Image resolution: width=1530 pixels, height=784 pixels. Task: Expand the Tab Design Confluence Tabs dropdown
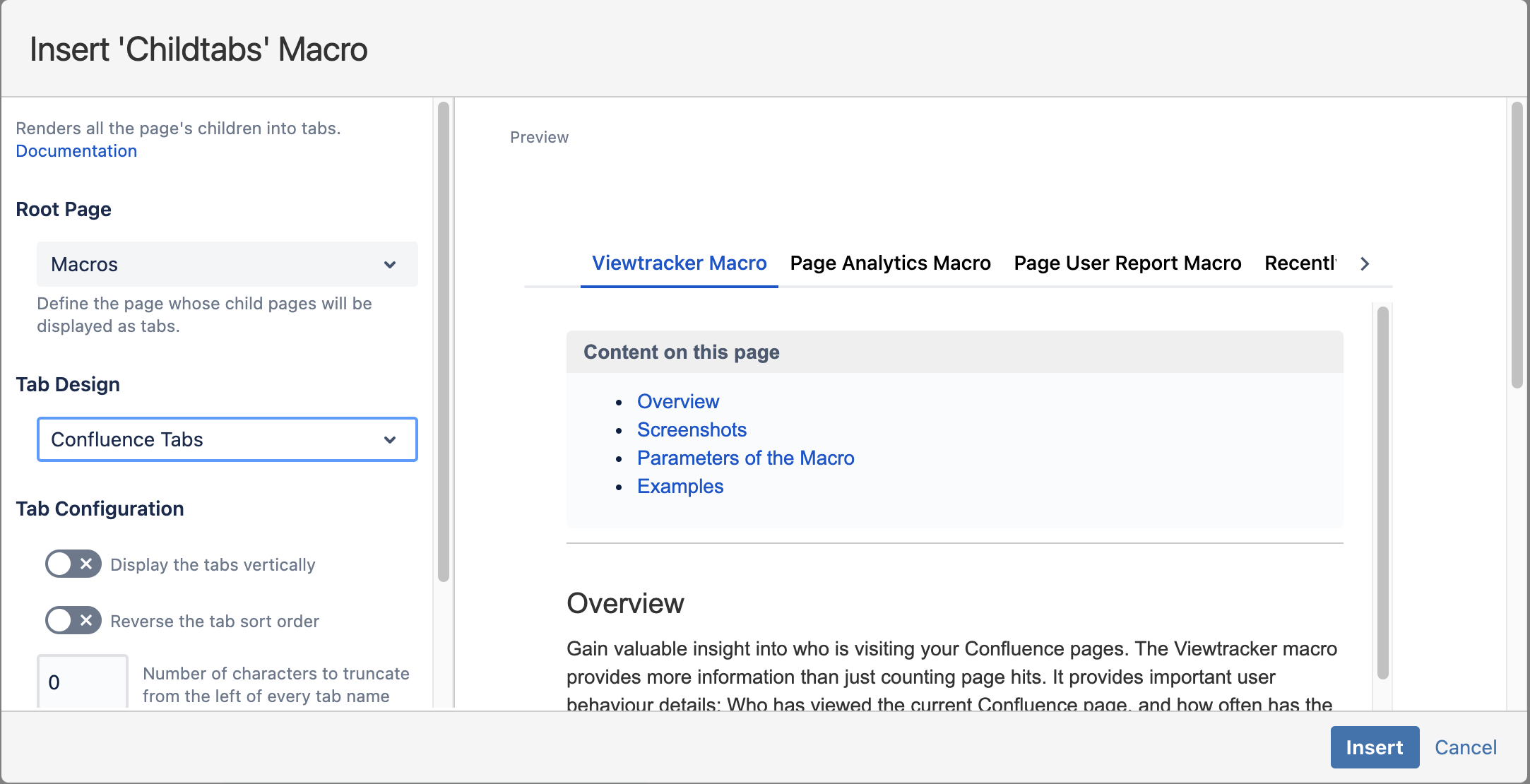(x=227, y=439)
